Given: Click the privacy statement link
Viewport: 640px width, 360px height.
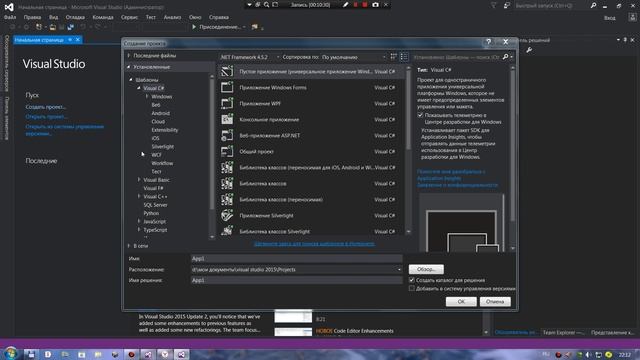Looking at the screenshot, I should pos(457,185).
